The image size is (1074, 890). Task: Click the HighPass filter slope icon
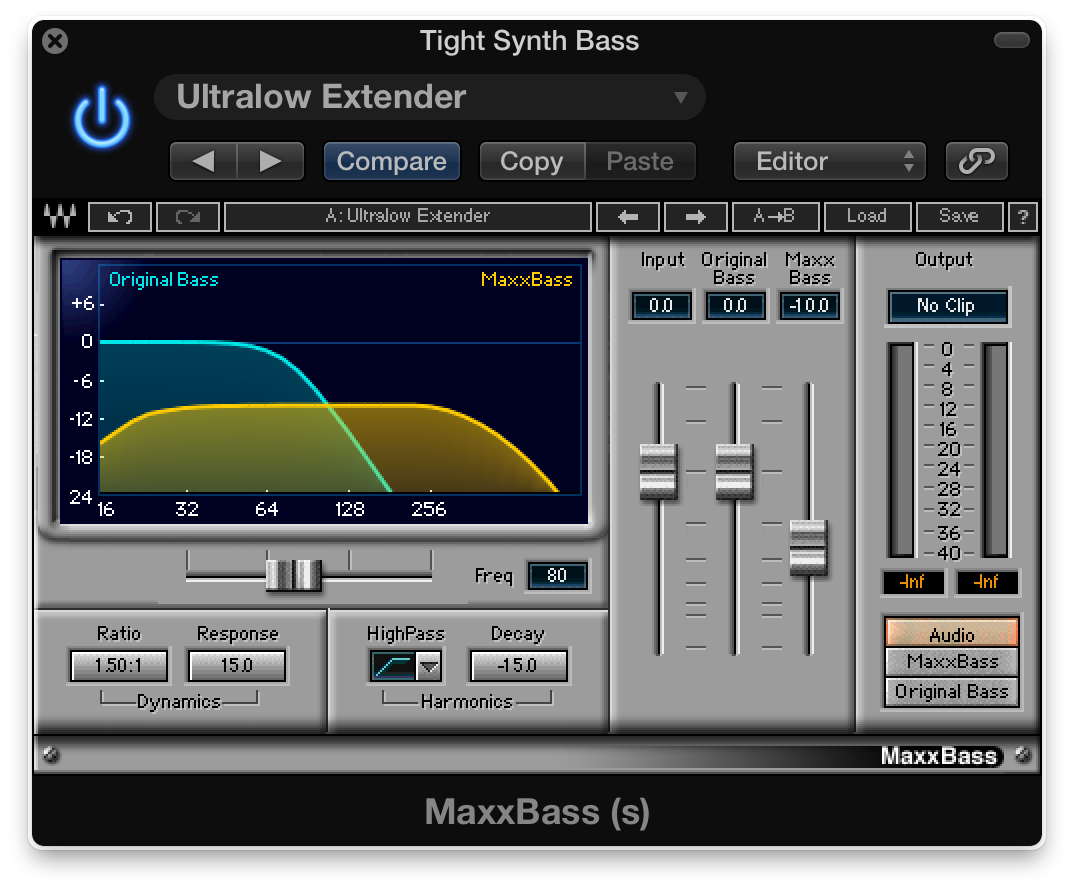pos(393,666)
